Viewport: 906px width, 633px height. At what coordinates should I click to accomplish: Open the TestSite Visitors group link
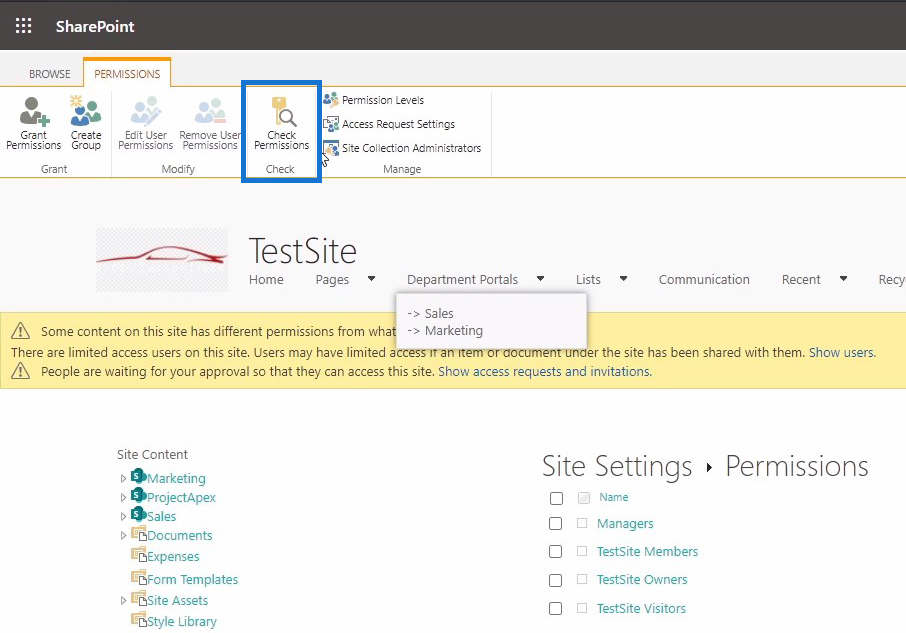click(641, 608)
